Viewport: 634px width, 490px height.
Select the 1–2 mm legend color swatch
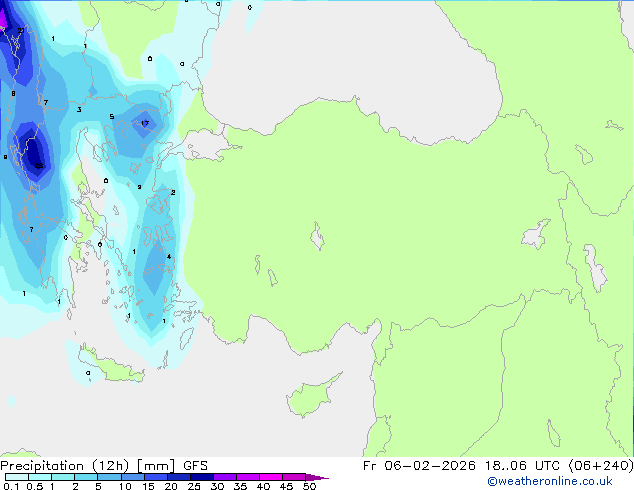[63, 477]
